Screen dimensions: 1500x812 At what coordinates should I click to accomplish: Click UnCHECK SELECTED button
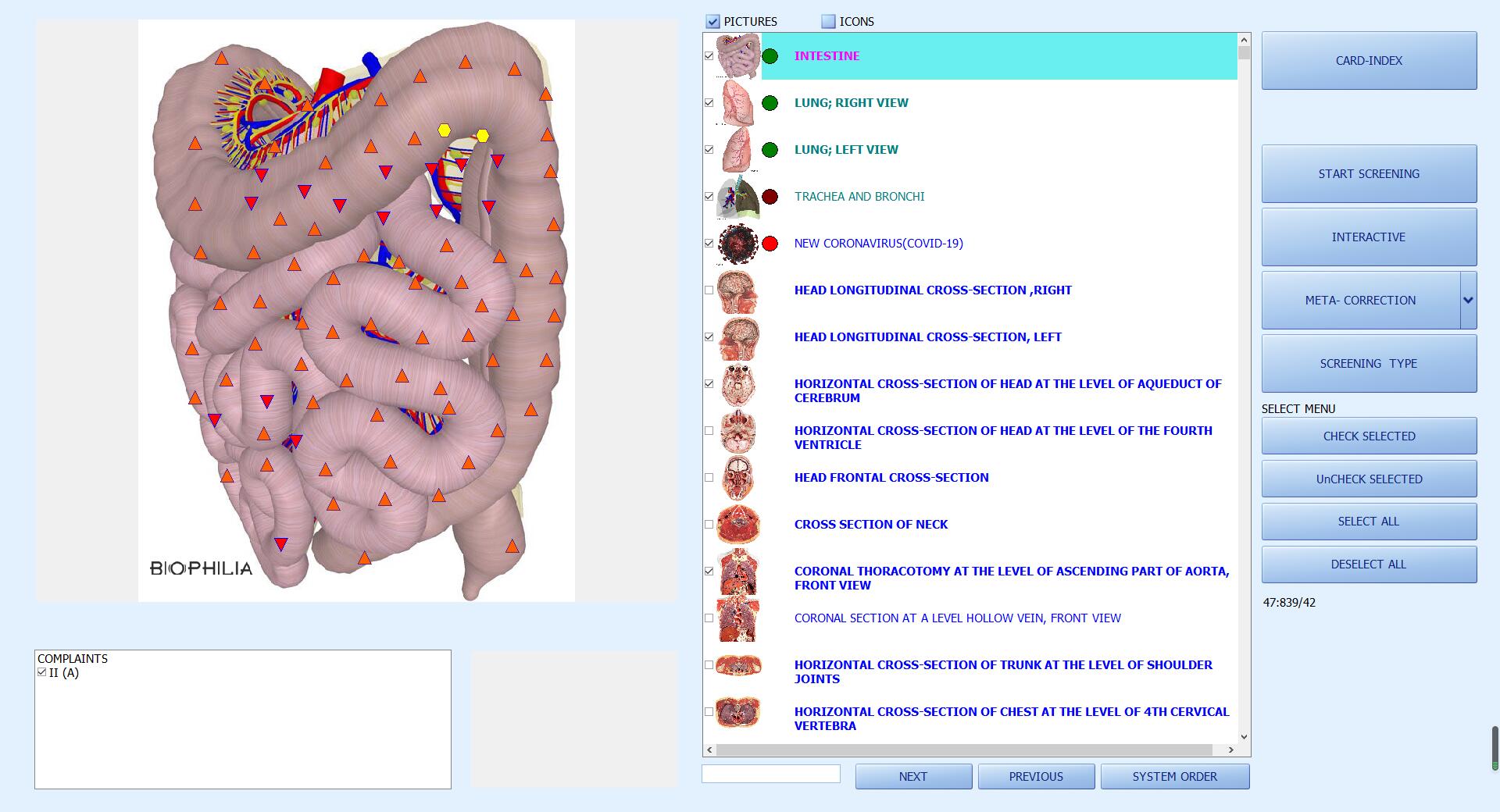[1369, 479]
